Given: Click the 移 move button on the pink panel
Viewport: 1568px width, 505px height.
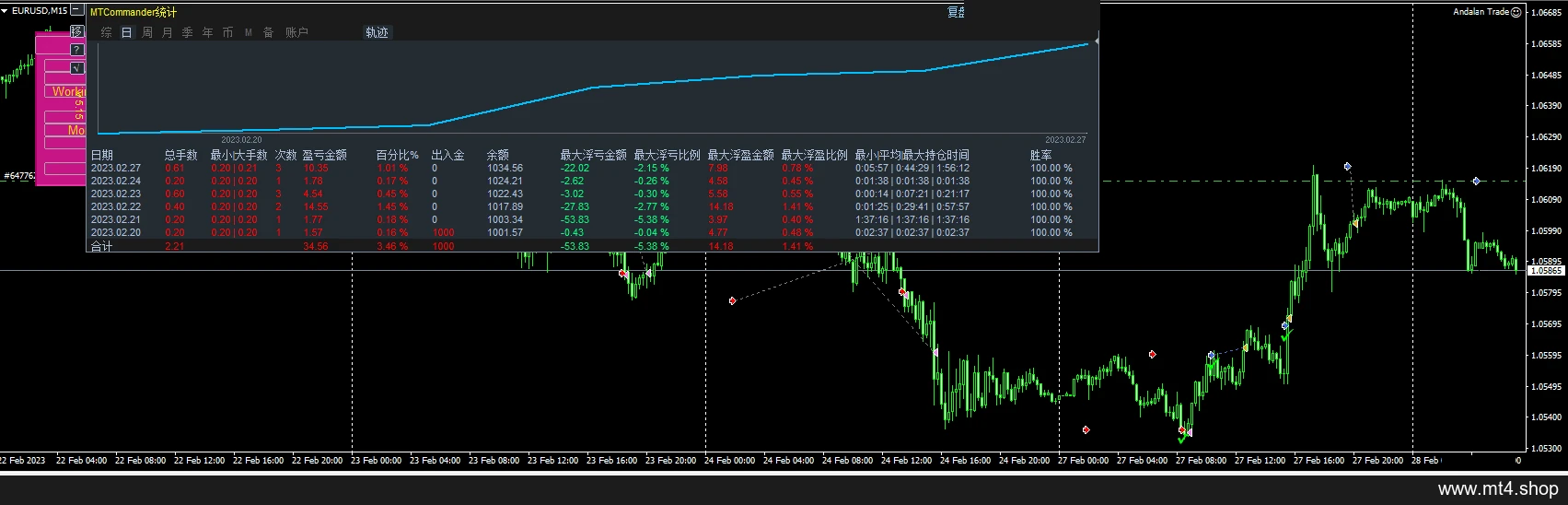Looking at the screenshot, I should [x=76, y=31].
